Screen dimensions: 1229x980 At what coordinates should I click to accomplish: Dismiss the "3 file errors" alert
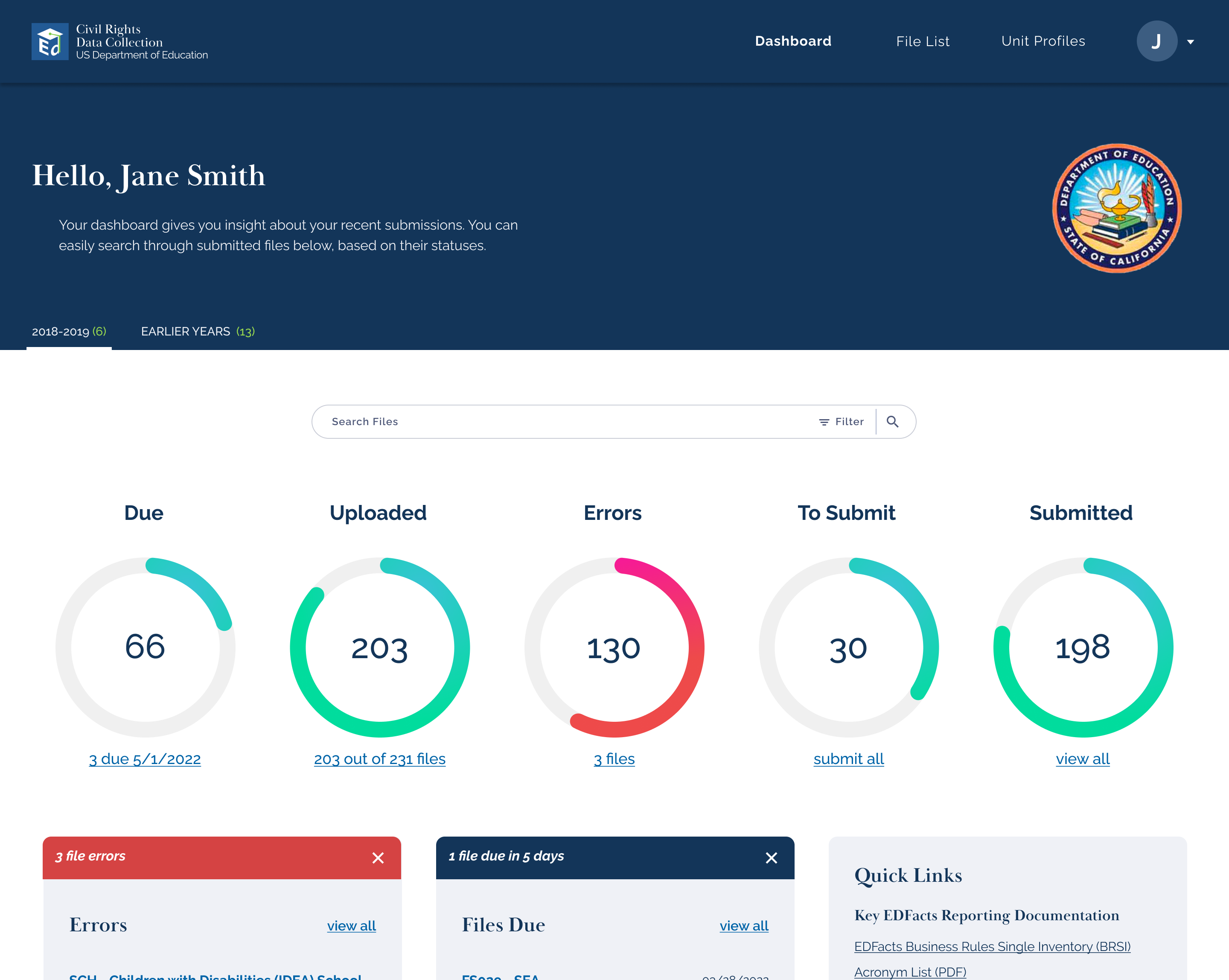point(378,857)
